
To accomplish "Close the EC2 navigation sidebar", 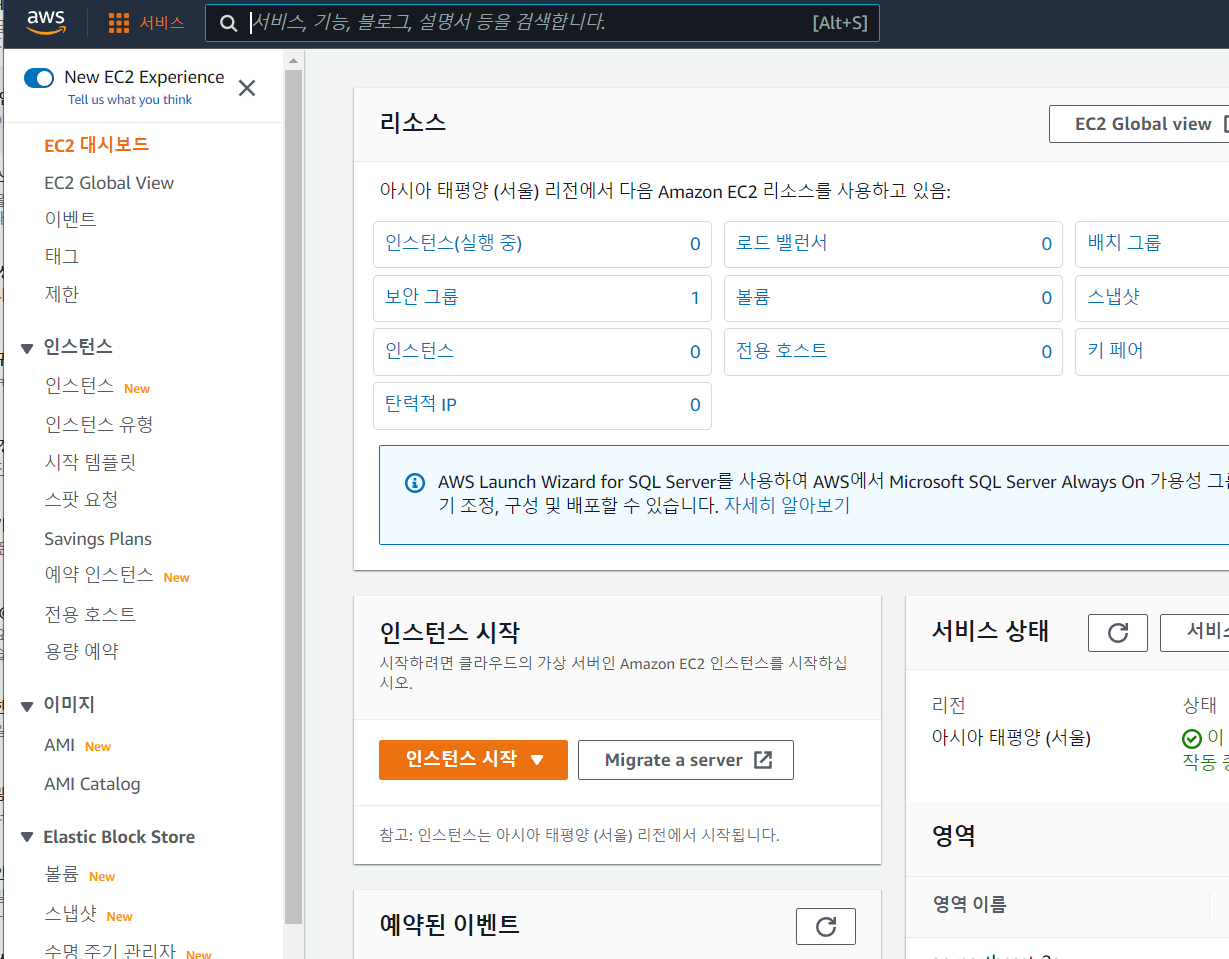I will (247, 88).
